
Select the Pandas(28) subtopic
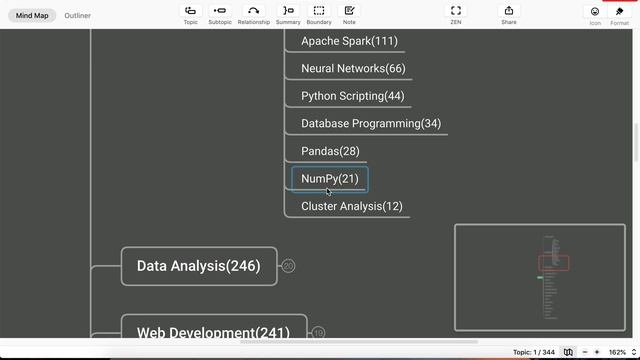pyautogui.click(x=330, y=151)
